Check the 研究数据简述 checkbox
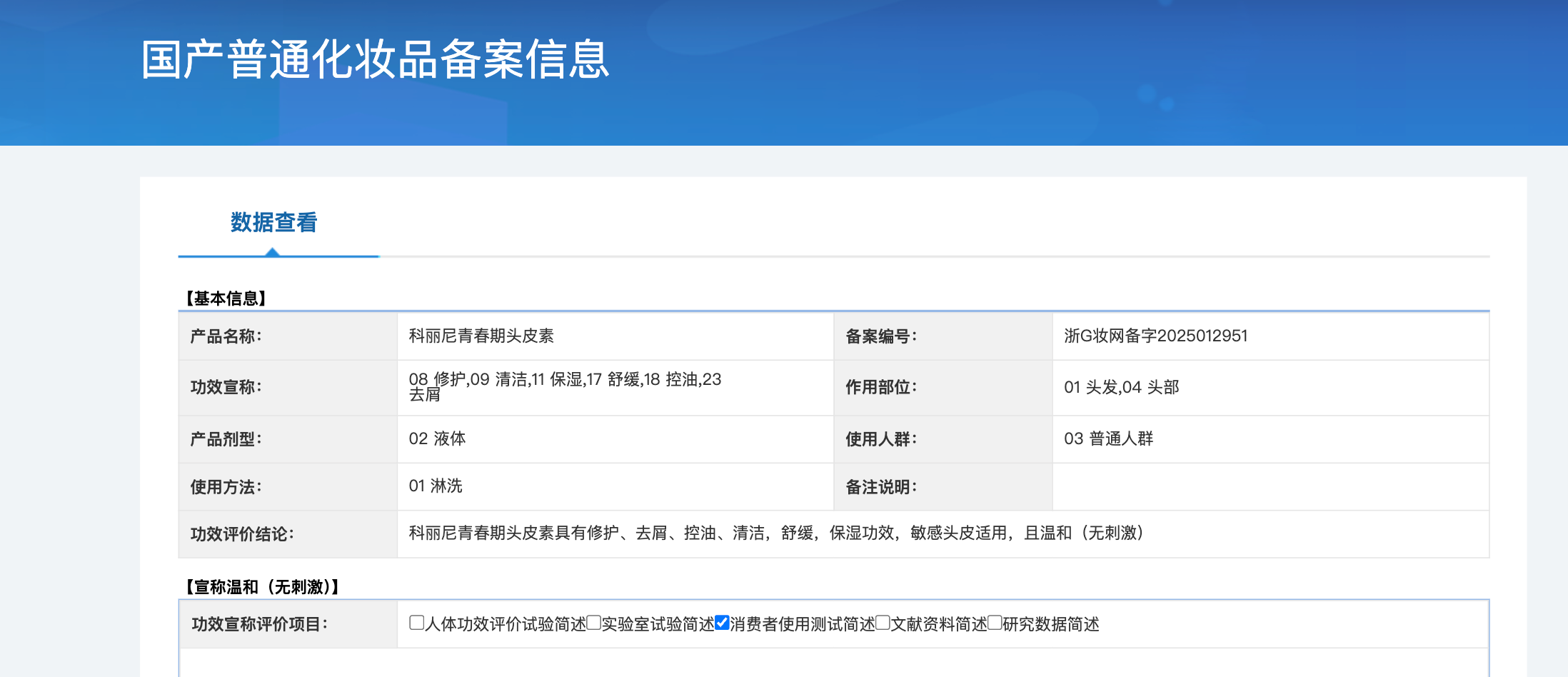This screenshot has width=1568, height=677. tap(995, 623)
